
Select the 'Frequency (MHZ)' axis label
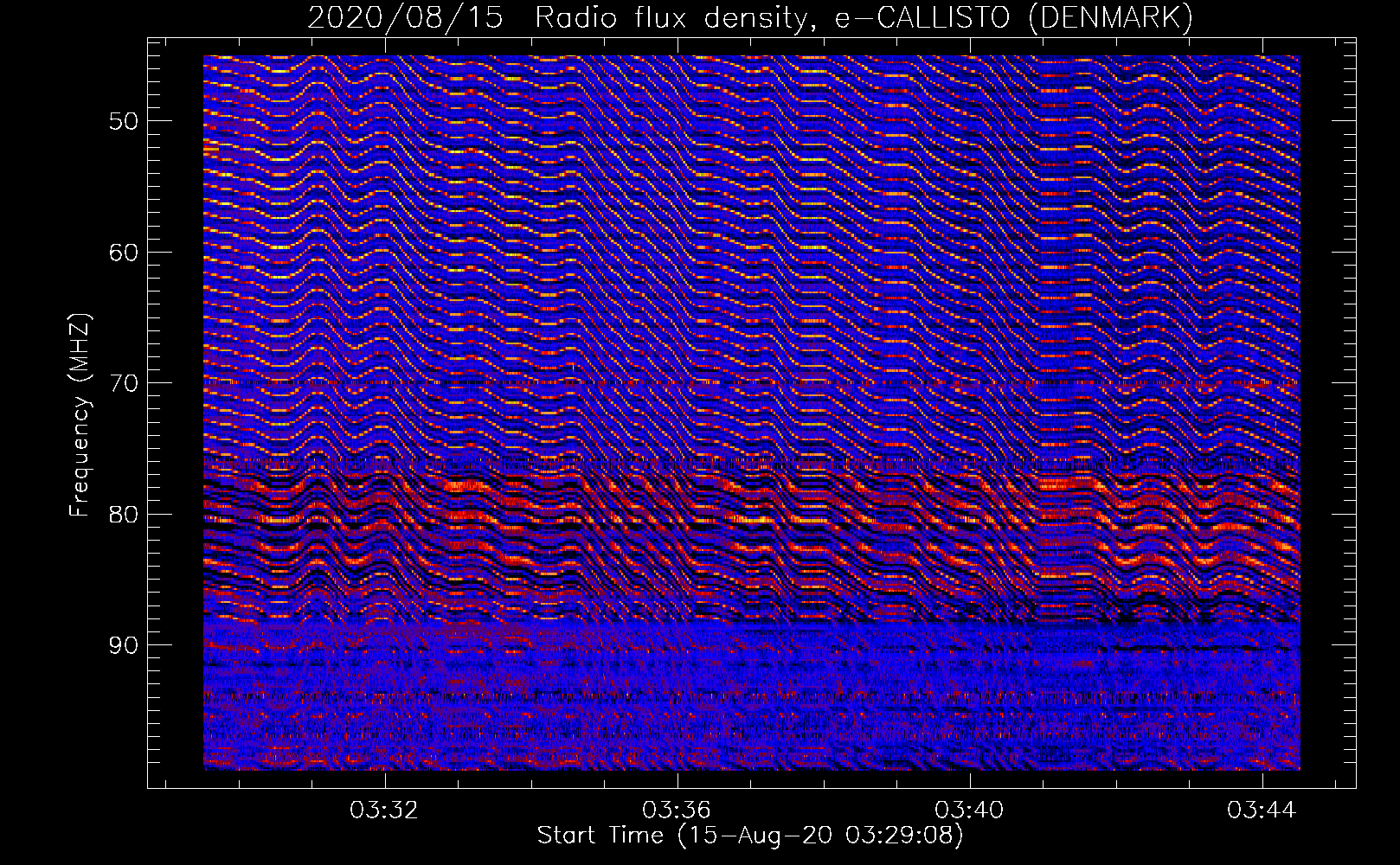tap(80, 415)
